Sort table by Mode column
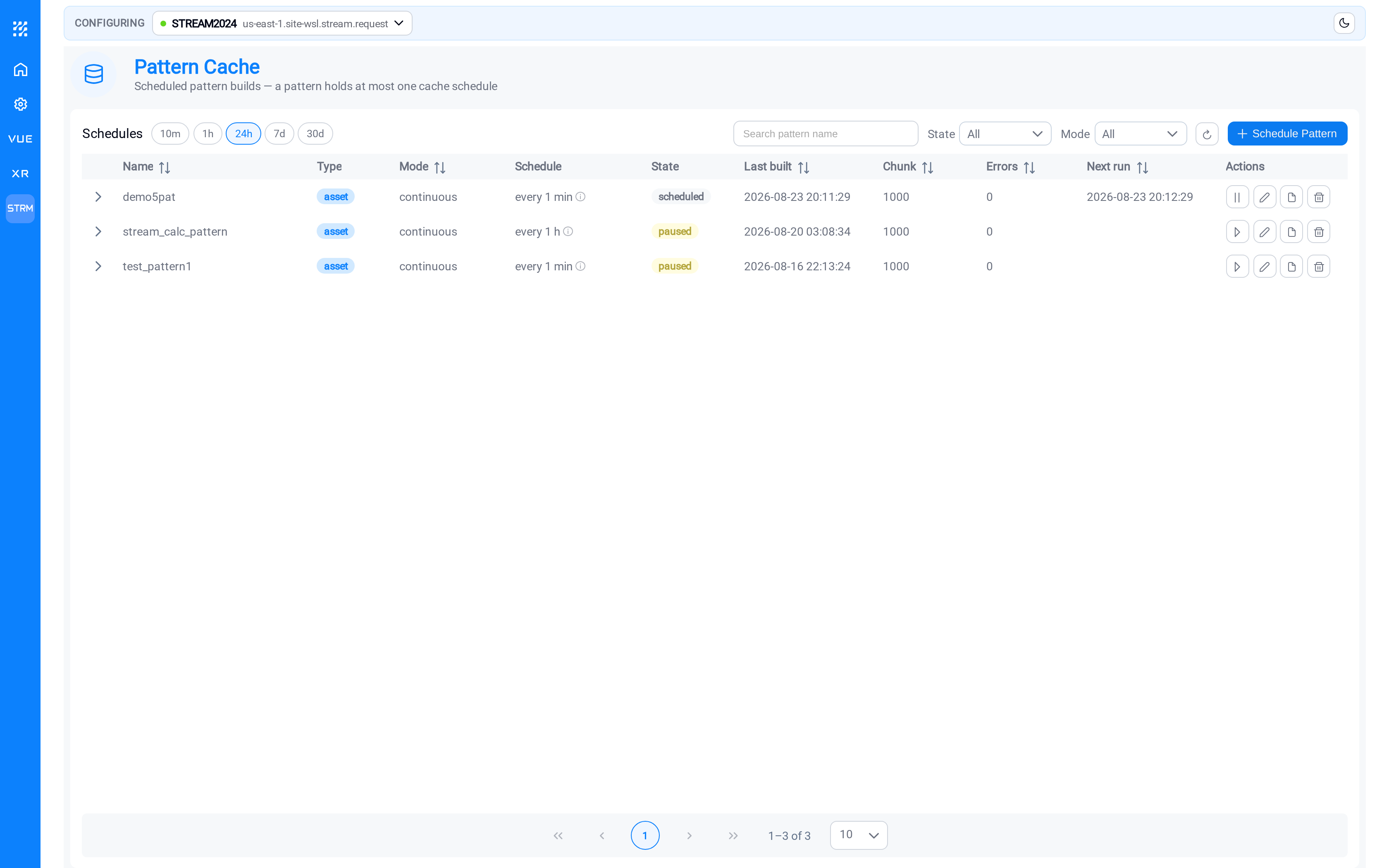 coord(440,167)
